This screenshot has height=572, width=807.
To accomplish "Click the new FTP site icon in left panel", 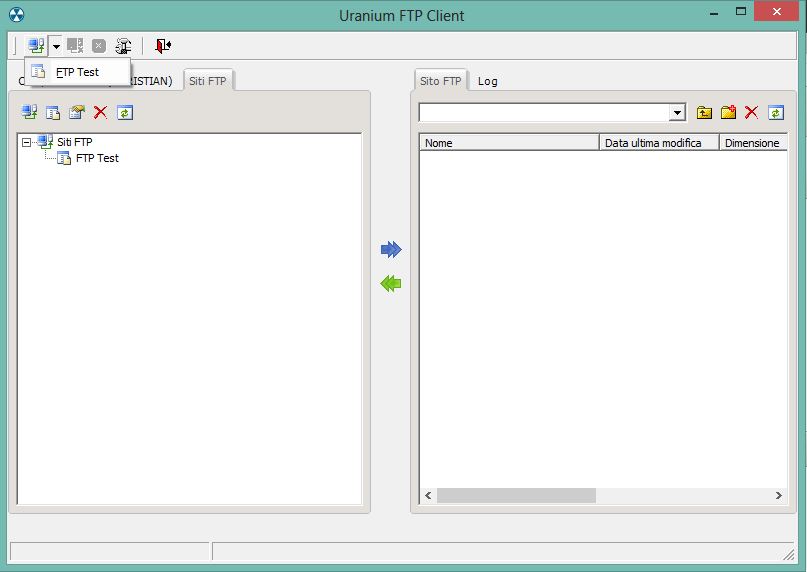I will [x=53, y=112].
